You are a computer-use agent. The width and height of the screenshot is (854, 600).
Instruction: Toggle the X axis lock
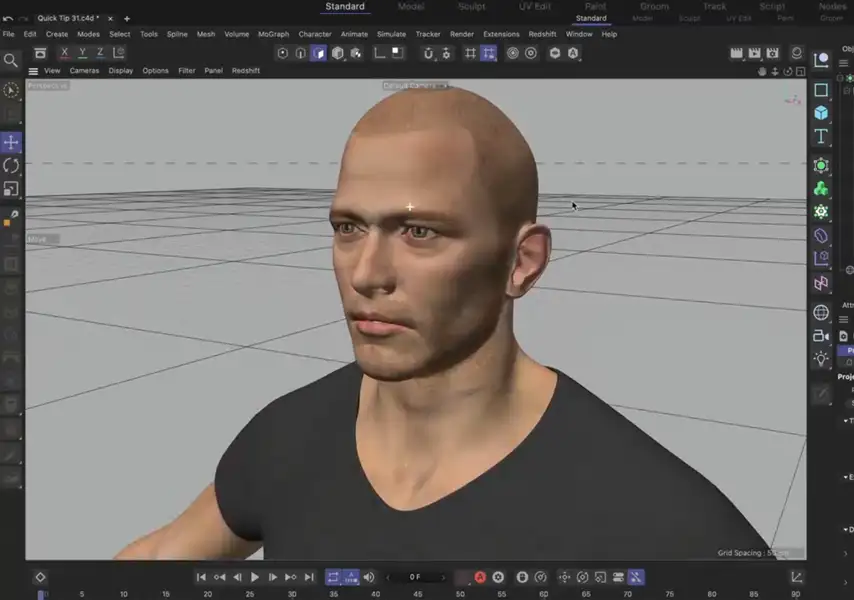point(65,52)
